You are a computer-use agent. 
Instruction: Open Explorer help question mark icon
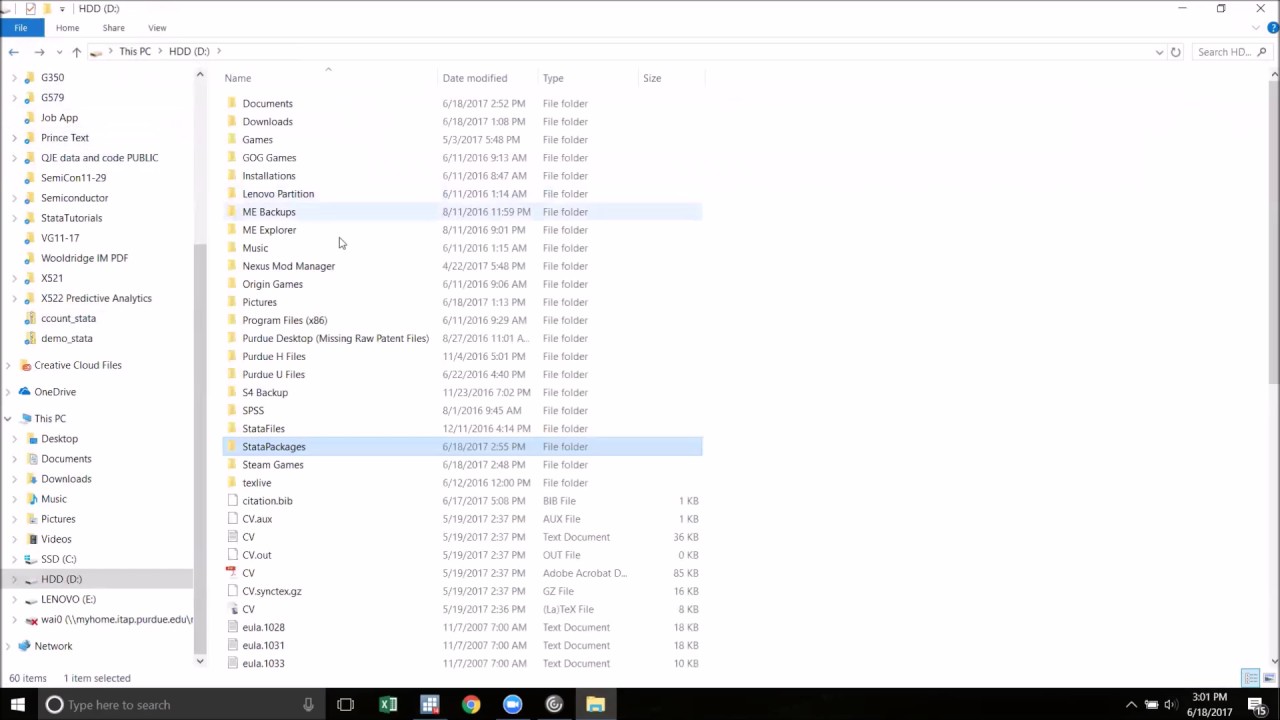coord(1273,28)
